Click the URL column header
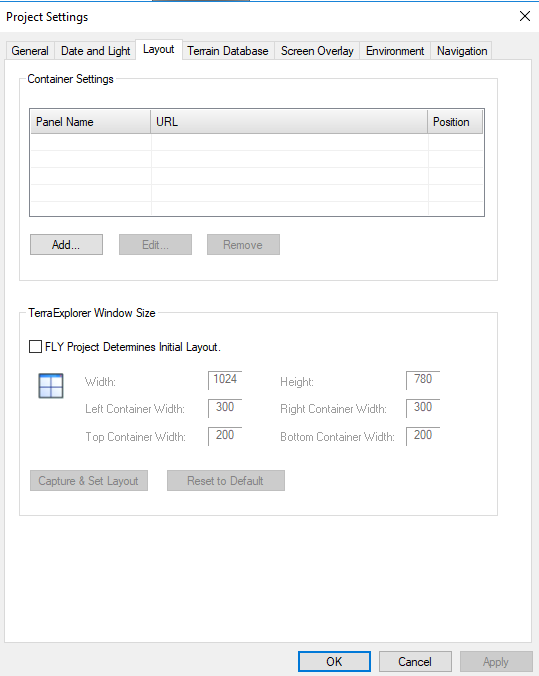 289,122
